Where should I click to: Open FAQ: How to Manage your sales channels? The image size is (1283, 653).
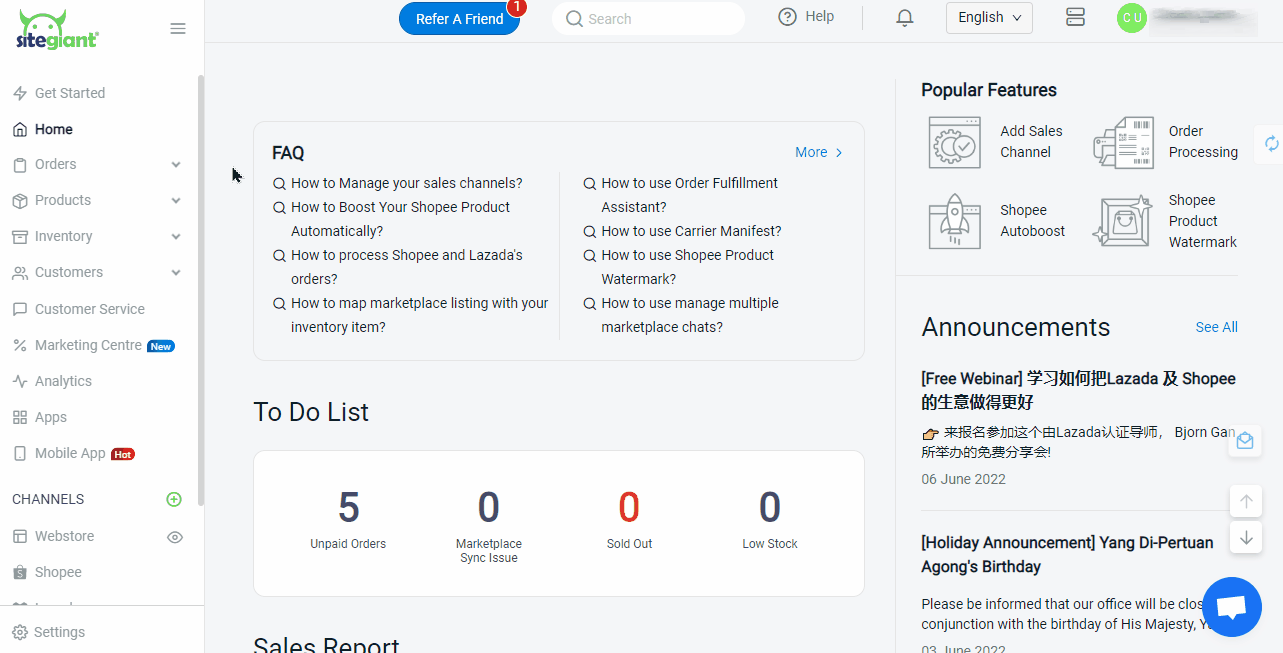point(406,183)
